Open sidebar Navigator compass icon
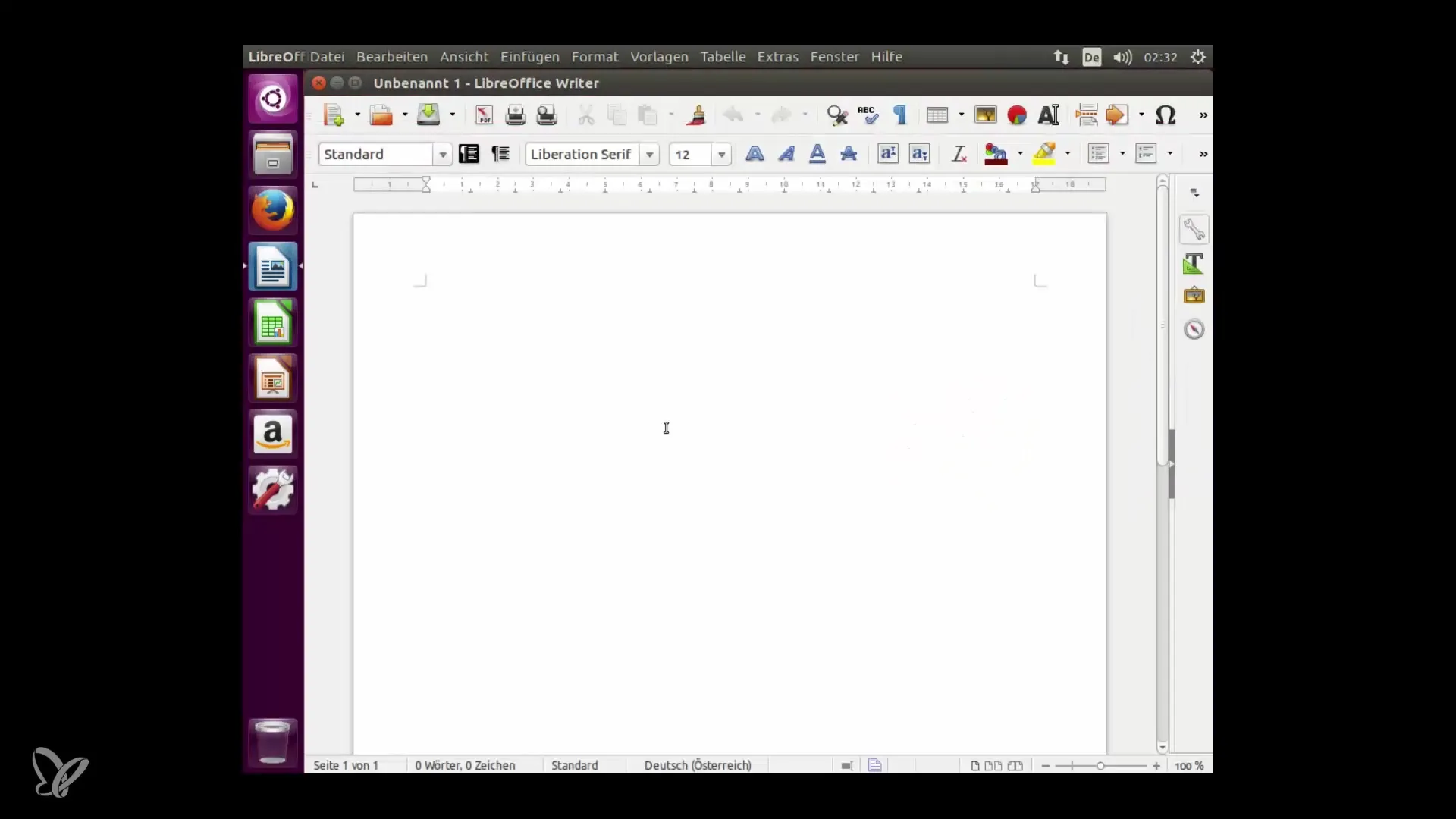The image size is (1456, 819). [1194, 329]
